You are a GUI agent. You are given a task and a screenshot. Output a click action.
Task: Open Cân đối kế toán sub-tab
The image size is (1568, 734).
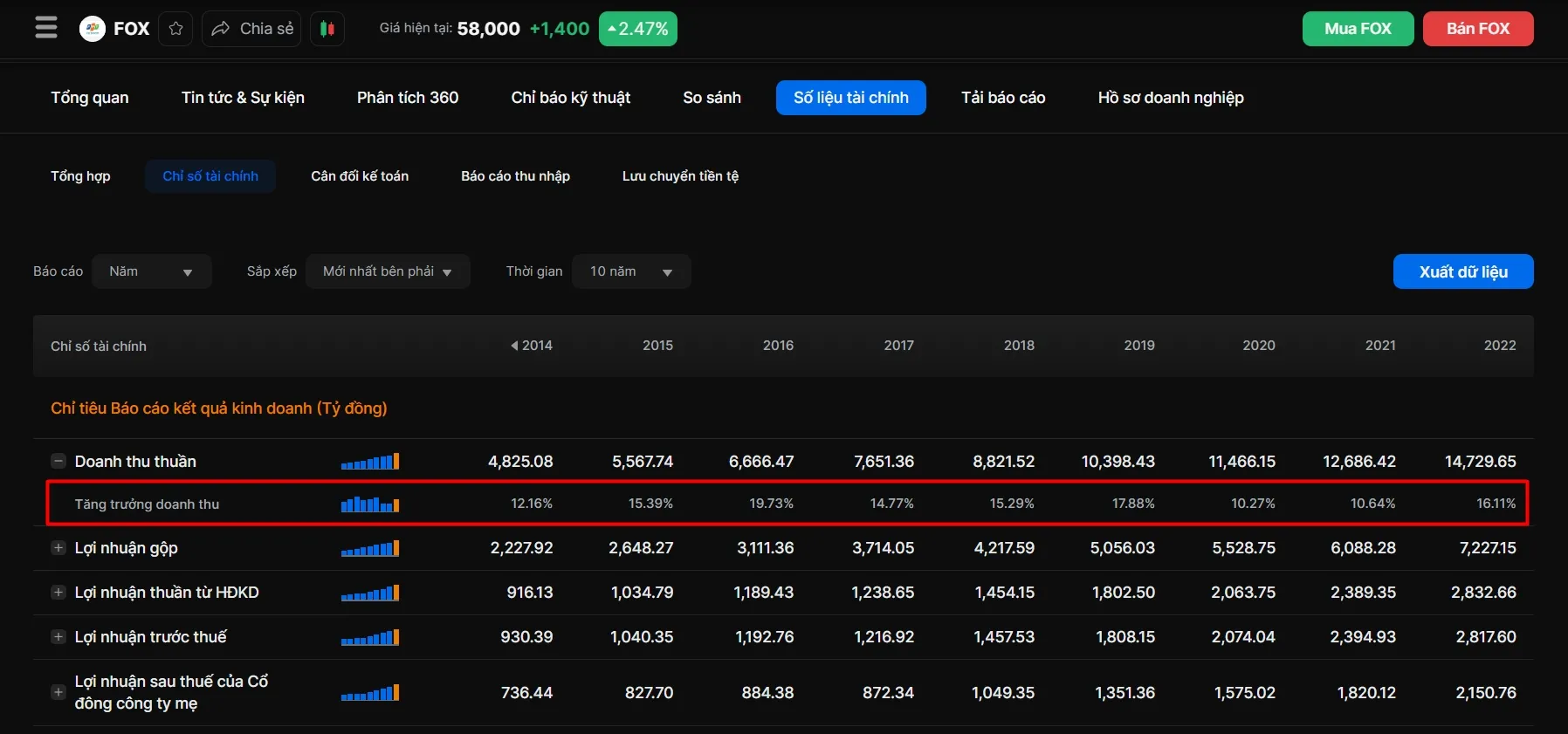coord(360,176)
